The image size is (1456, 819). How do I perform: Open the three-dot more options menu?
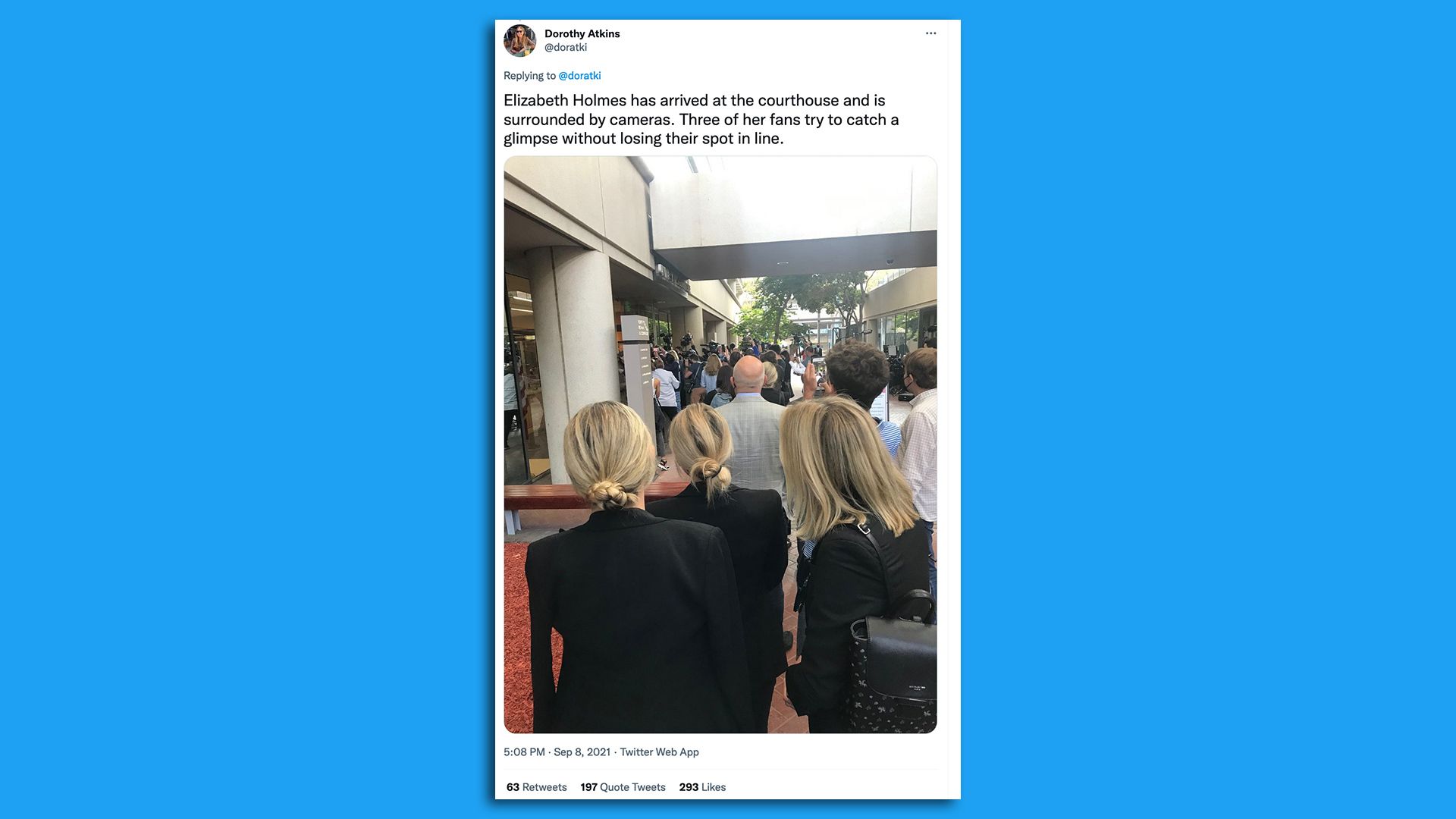pyautogui.click(x=930, y=33)
